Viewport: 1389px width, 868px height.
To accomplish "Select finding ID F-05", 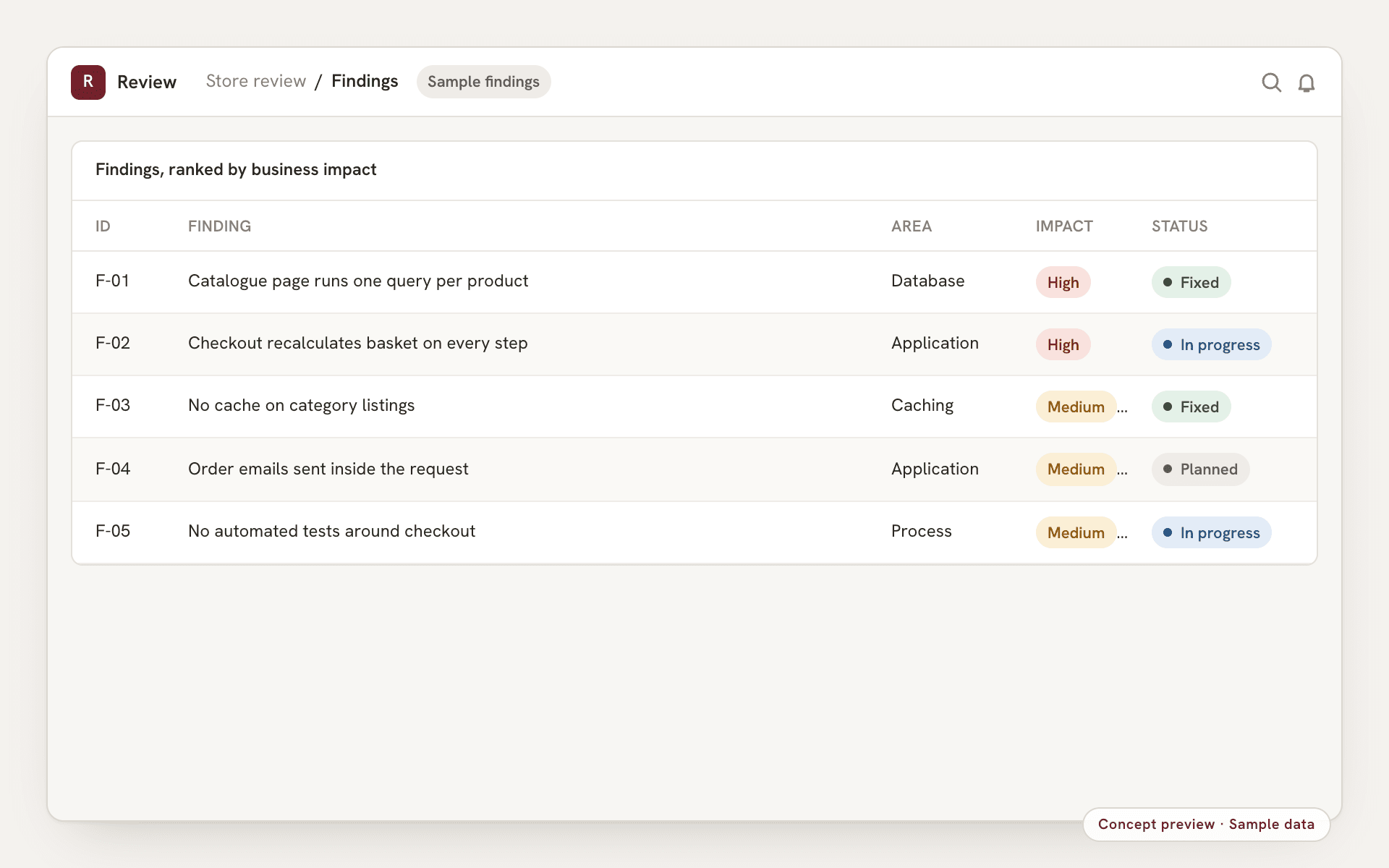I will coord(113,531).
